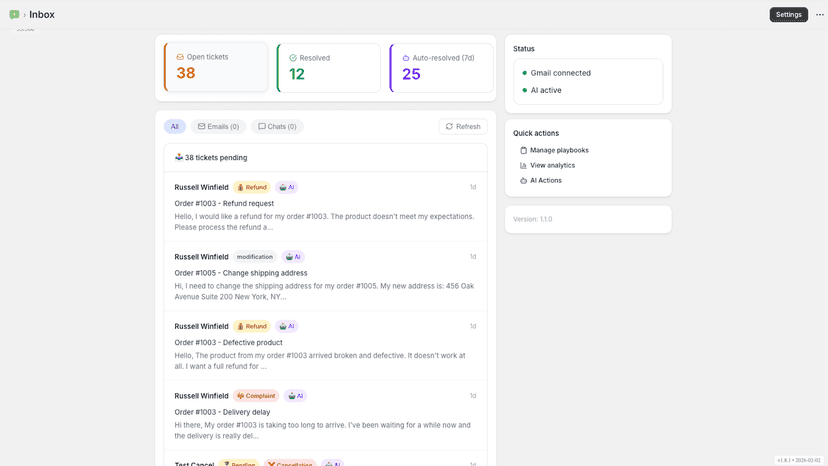Screen dimensions: 828x466
Task: Click the refresh arrows icon
Action: click(449, 126)
